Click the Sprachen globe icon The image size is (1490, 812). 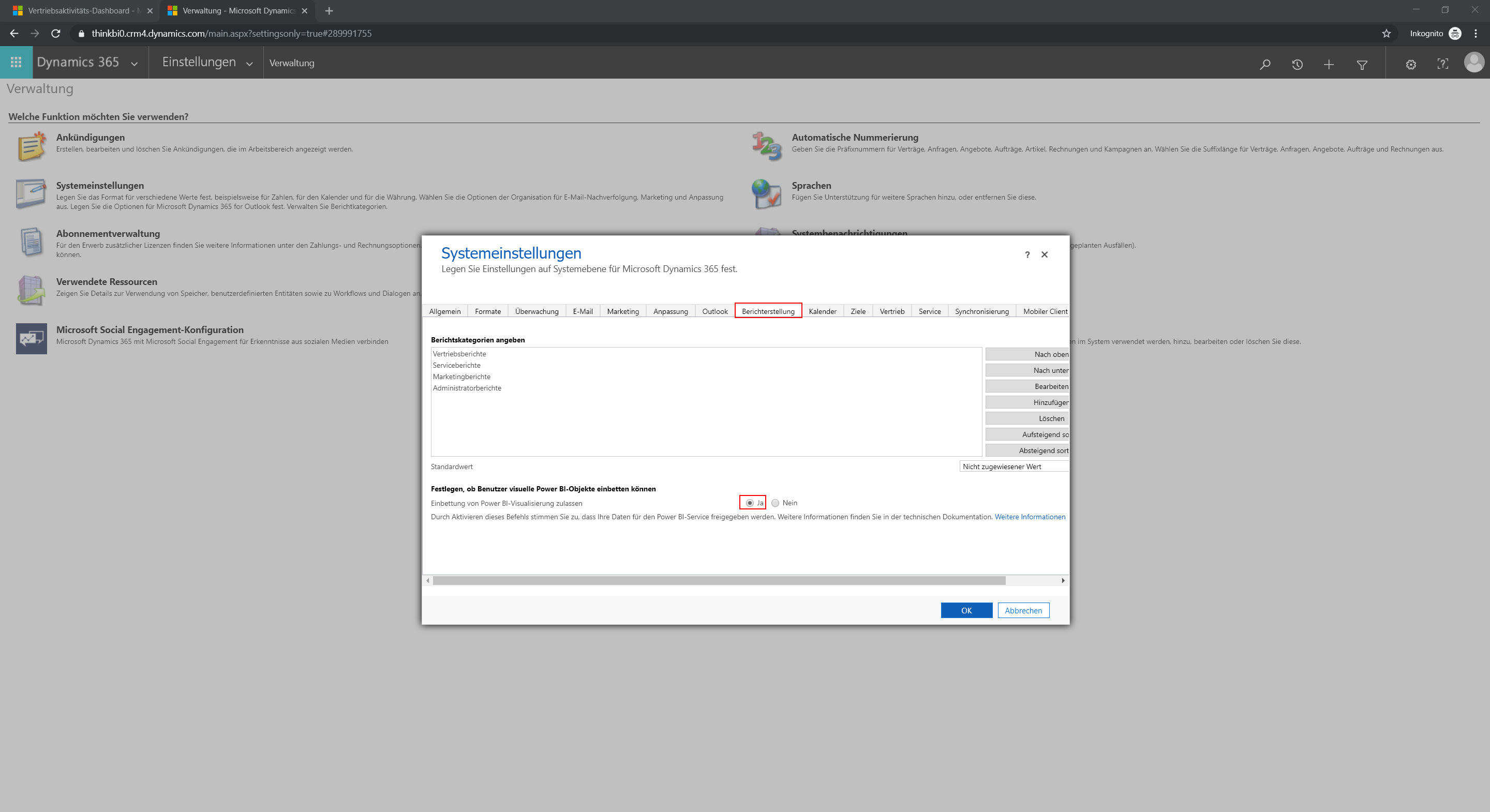[x=767, y=194]
